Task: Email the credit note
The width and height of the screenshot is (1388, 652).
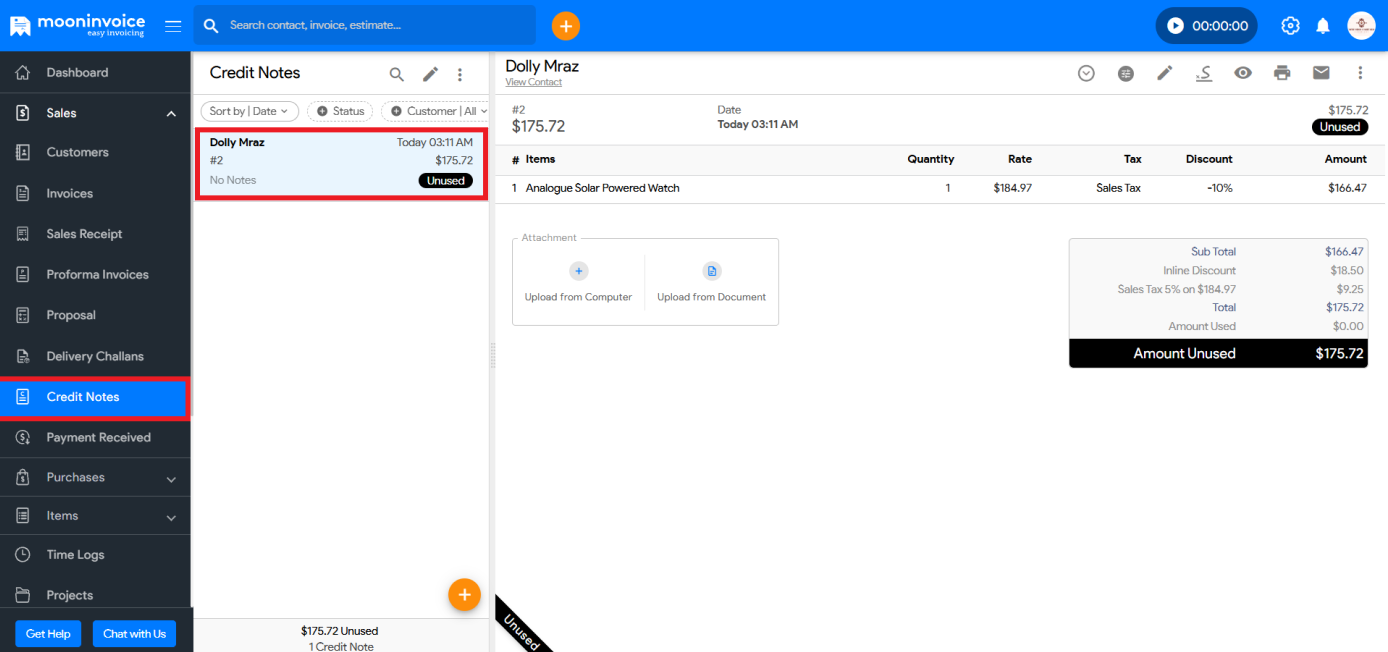Action: pos(1321,73)
